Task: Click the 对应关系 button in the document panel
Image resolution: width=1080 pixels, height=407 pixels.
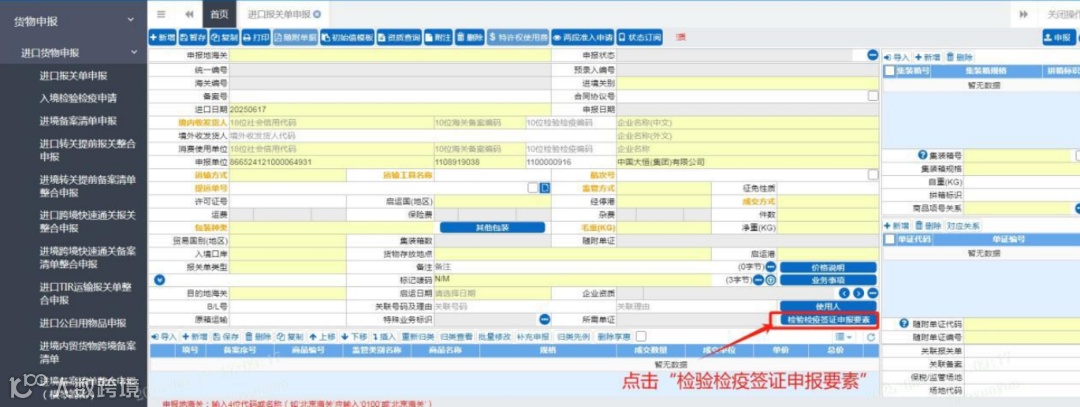Action: 963,226
